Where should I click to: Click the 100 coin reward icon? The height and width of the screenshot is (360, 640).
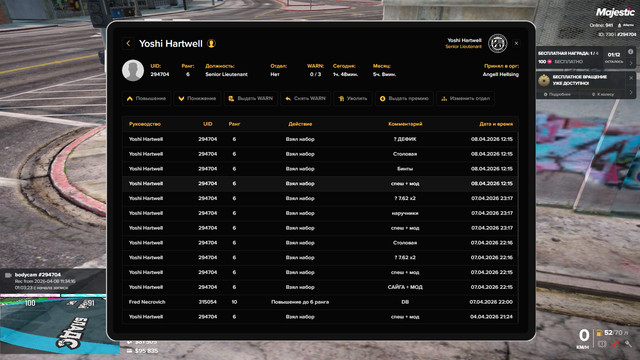(549, 62)
